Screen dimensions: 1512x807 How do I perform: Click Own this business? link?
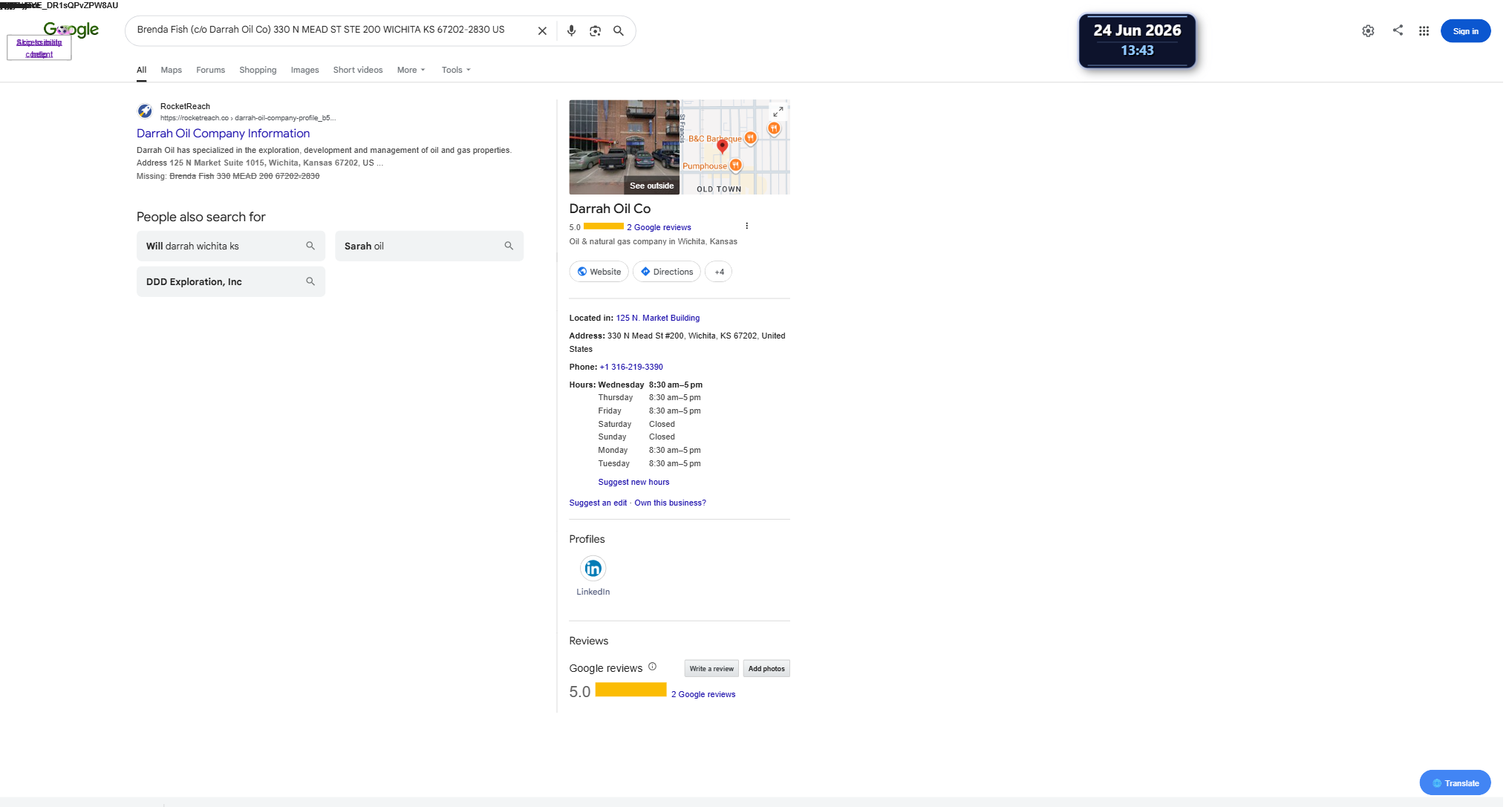[x=670, y=503]
